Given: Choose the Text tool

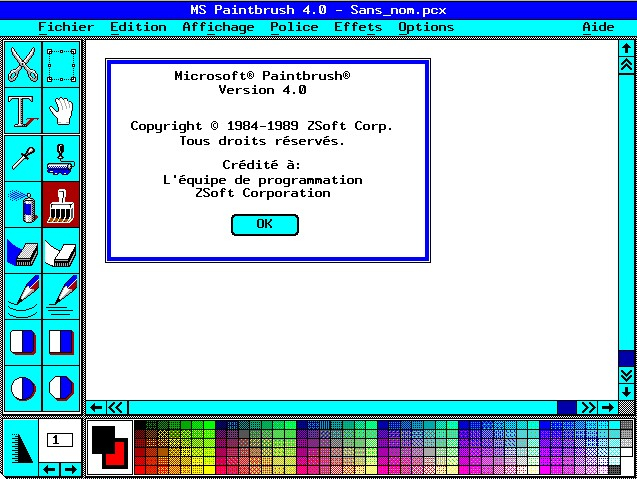Looking at the screenshot, I should pyautogui.click(x=23, y=111).
